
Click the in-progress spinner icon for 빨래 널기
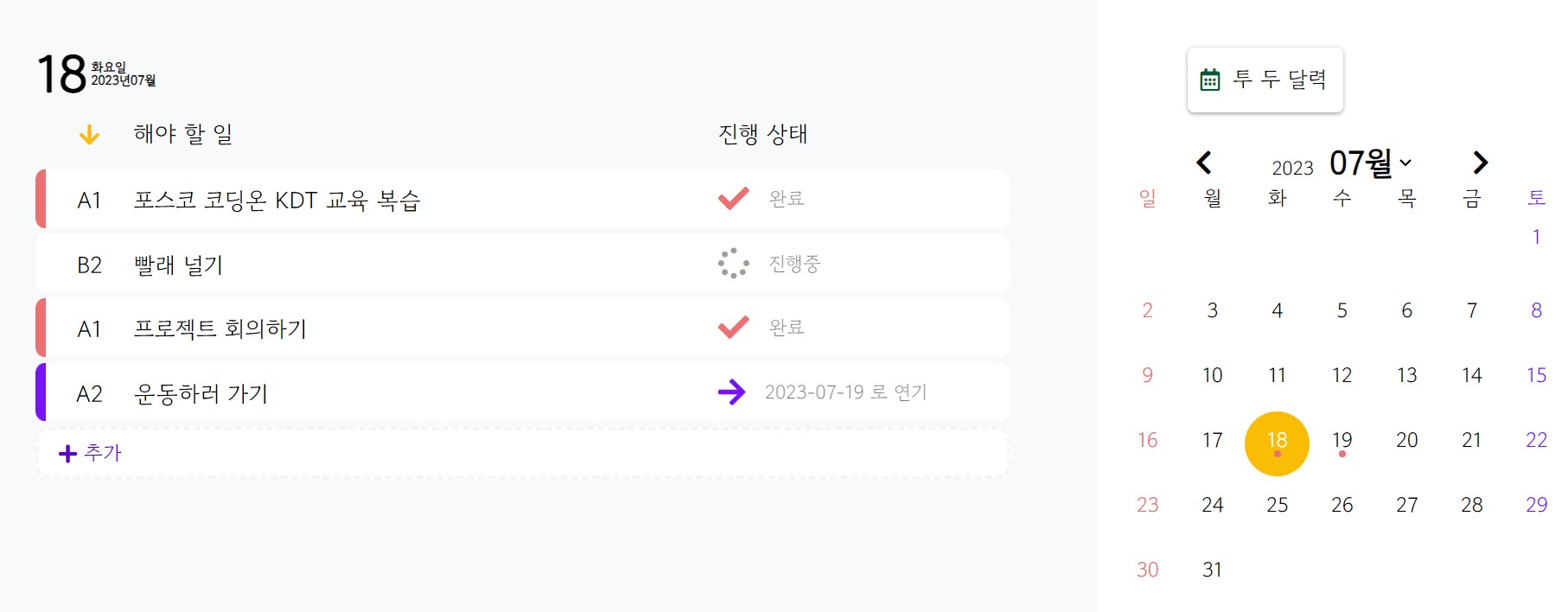(x=733, y=264)
